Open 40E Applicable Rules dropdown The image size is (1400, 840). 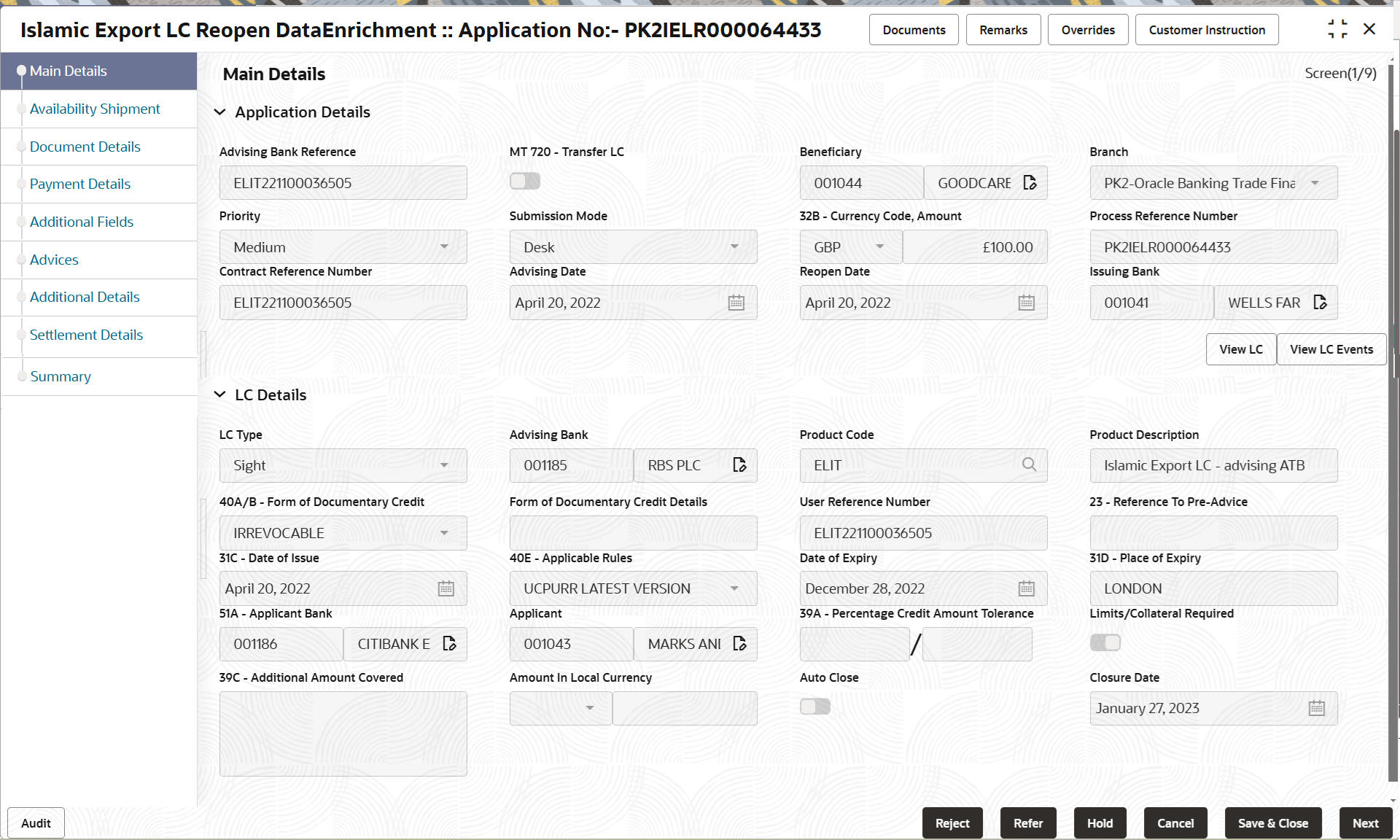pyautogui.click(x=633, y=588)
